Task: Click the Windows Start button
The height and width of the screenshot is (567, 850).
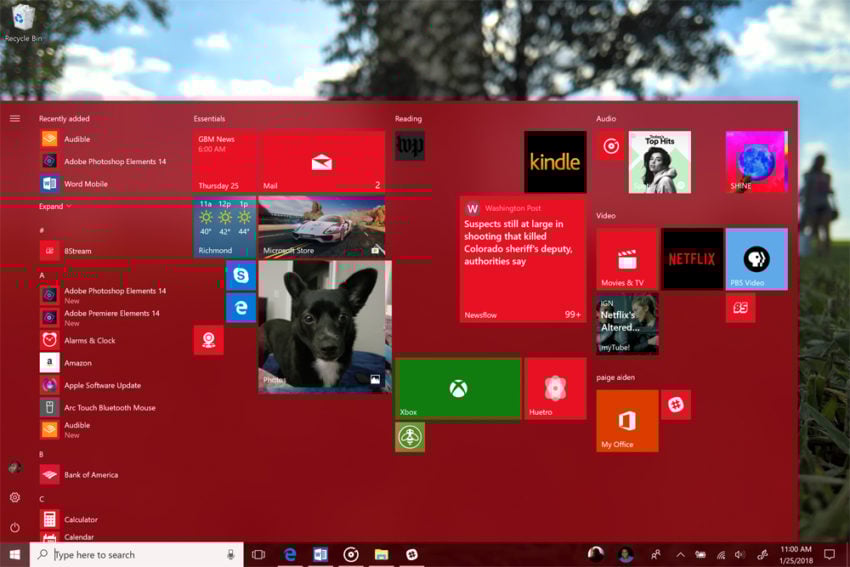Action: tap(15, 555)
